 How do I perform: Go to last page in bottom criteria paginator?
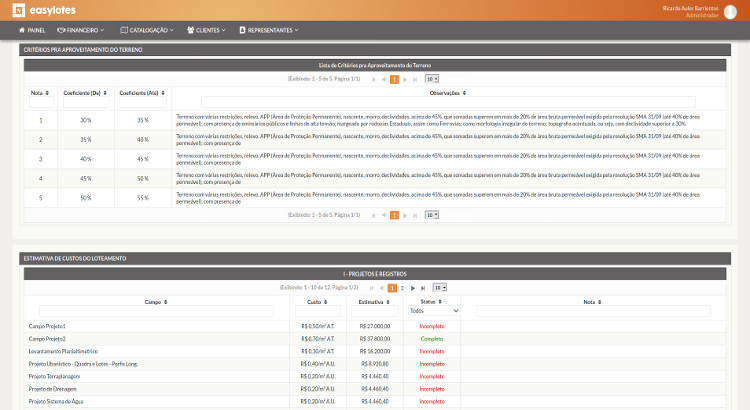pos(415,215)
